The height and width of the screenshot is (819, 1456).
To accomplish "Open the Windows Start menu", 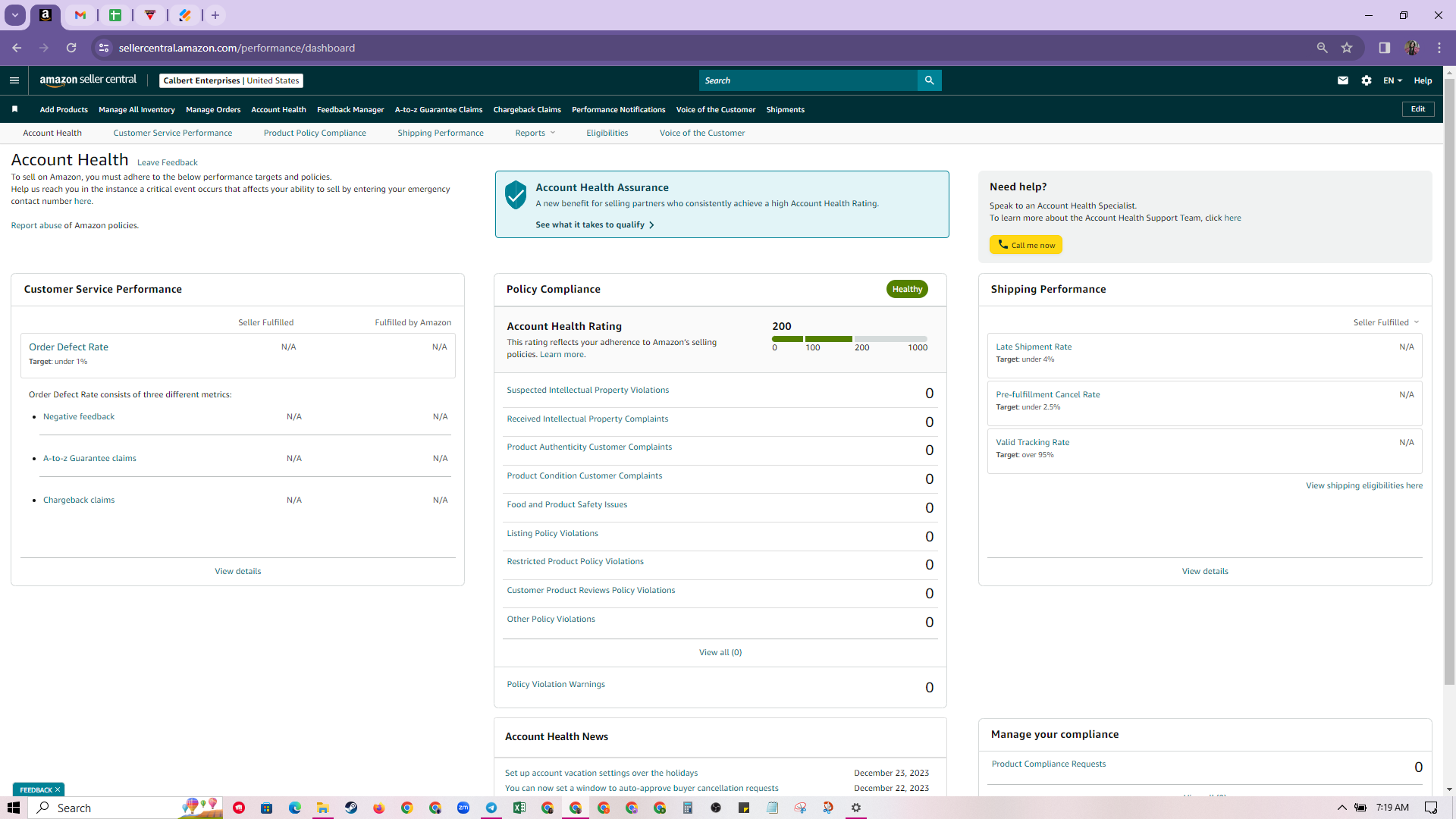I will click(x=14, y=808).
